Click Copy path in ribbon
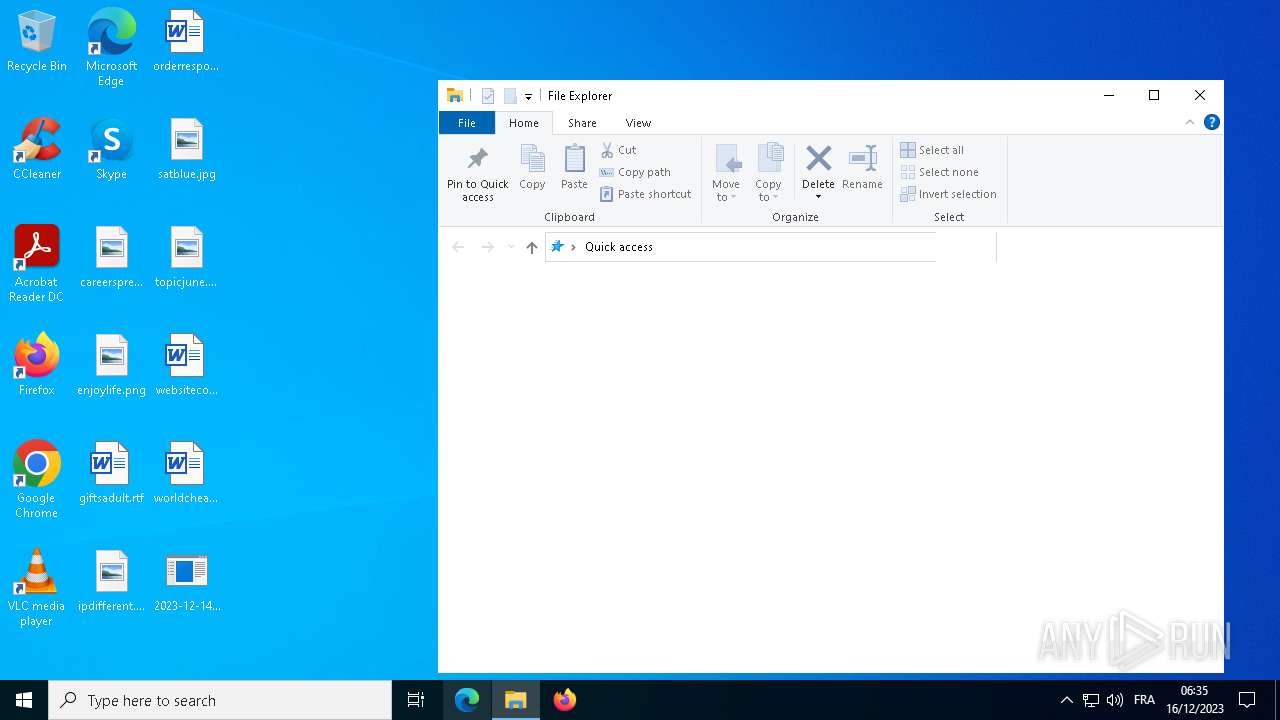Viewport: 1280px width, 720px height. tap(635, 172)
